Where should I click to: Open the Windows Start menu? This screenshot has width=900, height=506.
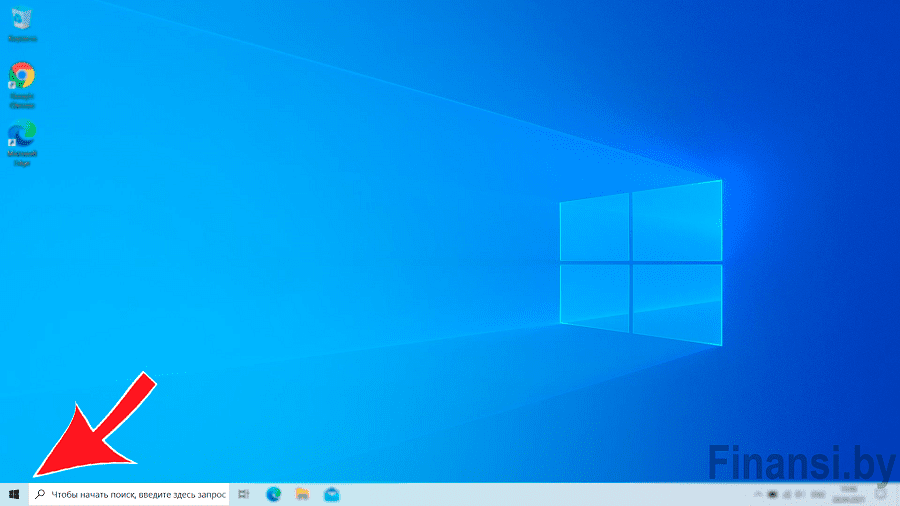(14, 494)
